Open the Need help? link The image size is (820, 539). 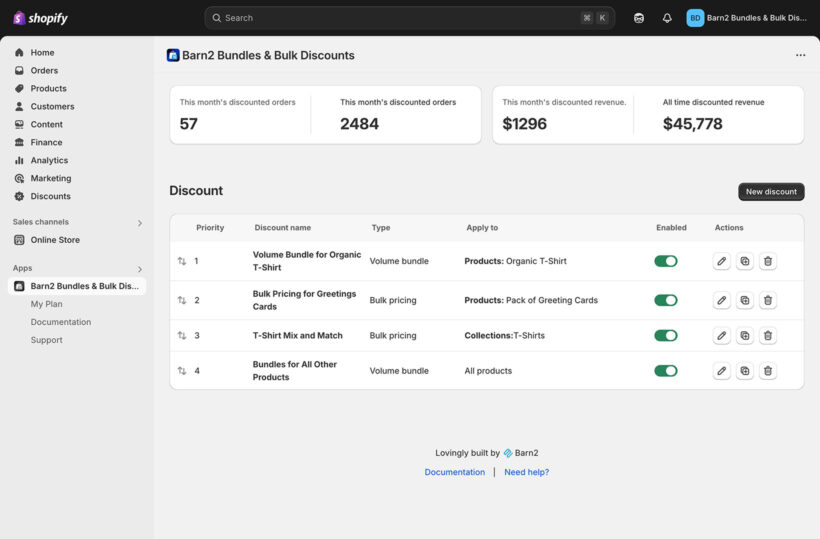point(526,472)
